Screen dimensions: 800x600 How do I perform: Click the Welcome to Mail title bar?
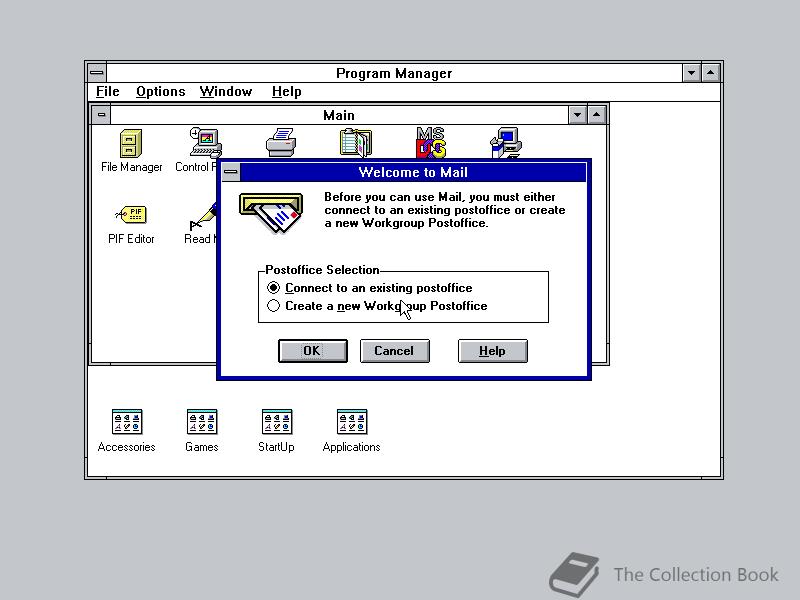pyautogui.click(x=413, y=172)
